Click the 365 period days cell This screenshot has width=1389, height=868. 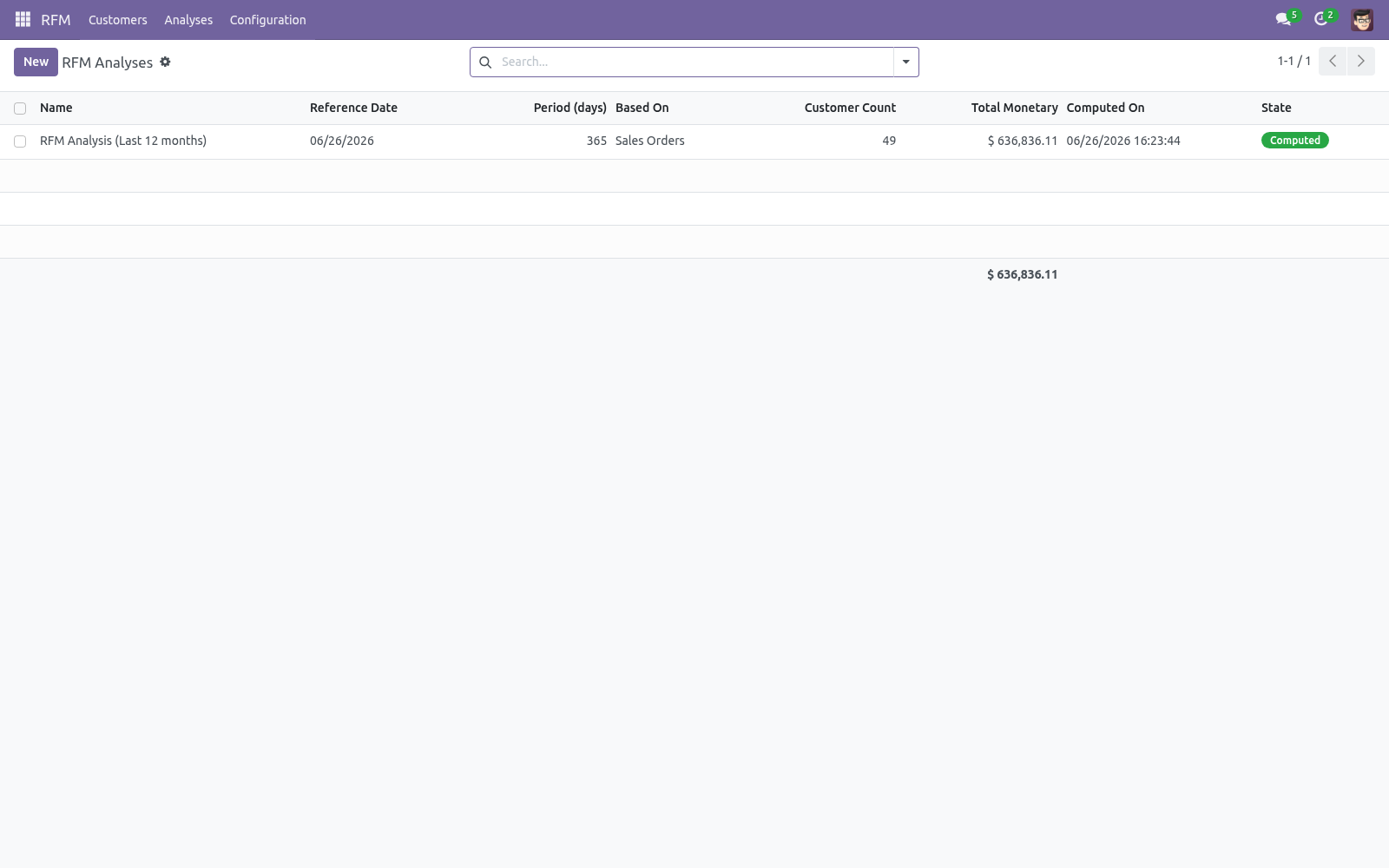click(596, 141)
